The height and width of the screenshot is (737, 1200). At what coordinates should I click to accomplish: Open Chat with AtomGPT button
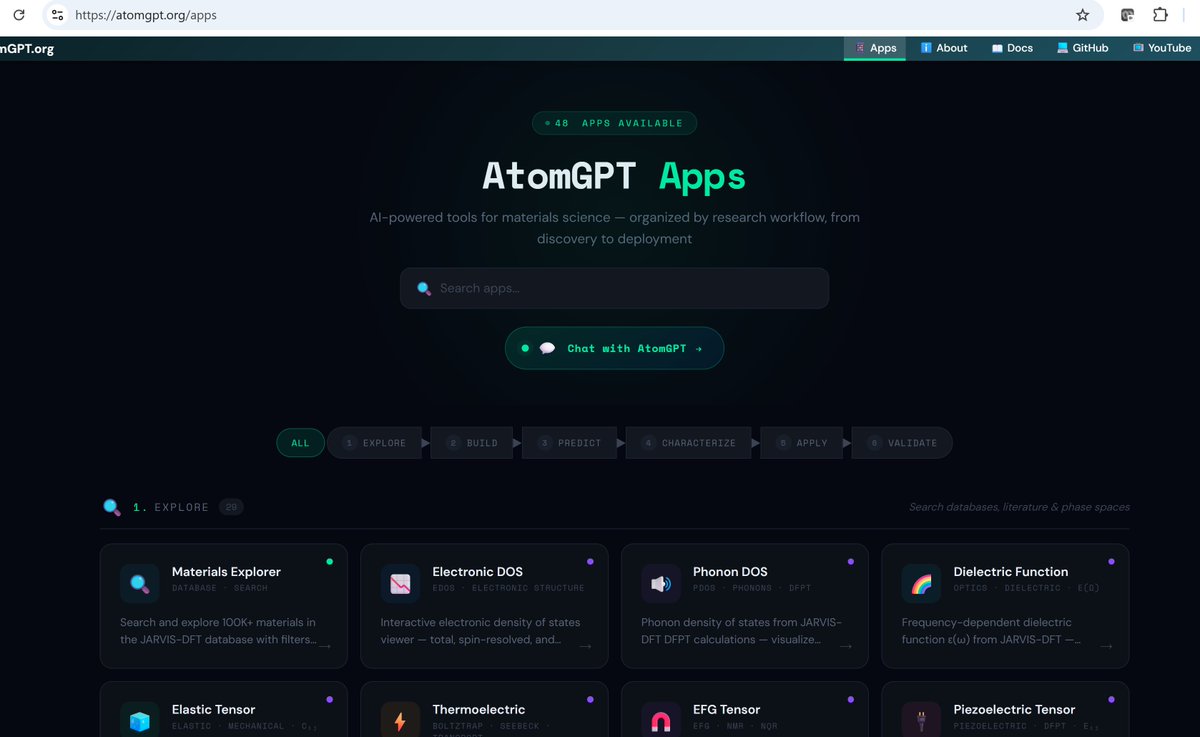(x=614, y=348)
